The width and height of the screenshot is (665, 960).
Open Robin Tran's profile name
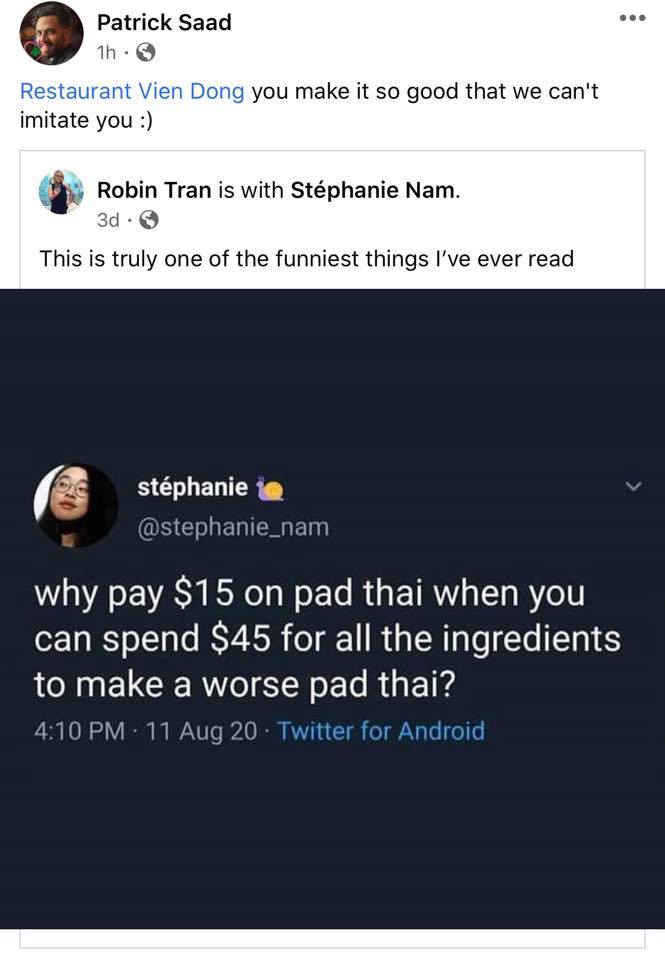(x=154, y=190)
